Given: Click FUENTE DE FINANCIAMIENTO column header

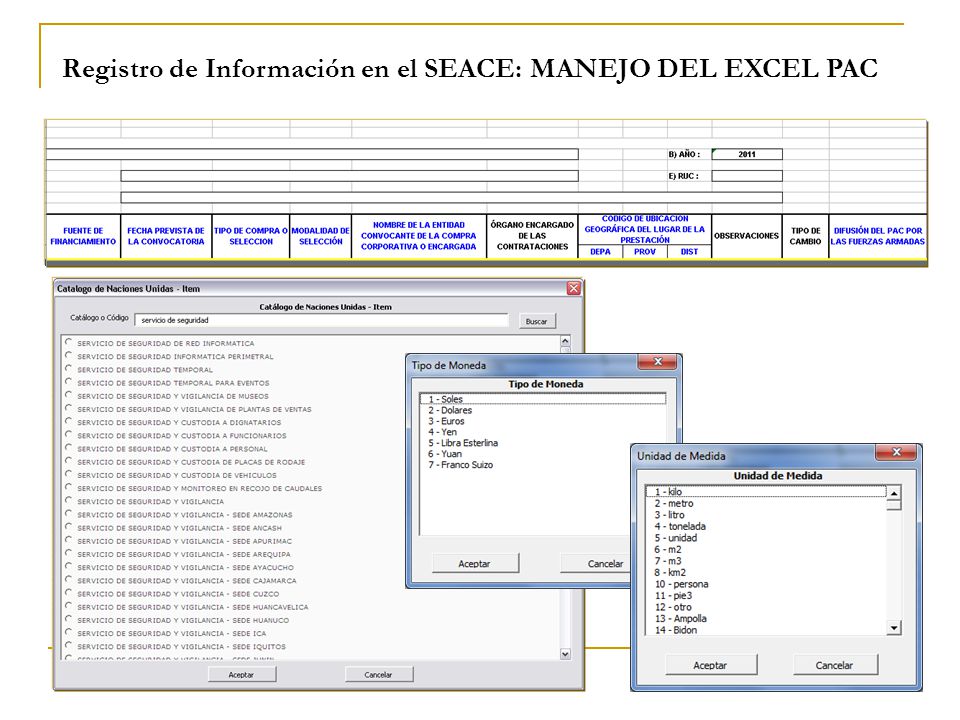Looking at the screenshot, I should click(83, 236).
